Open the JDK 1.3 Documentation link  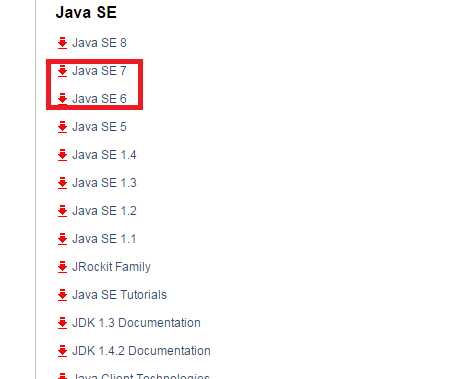136,323
